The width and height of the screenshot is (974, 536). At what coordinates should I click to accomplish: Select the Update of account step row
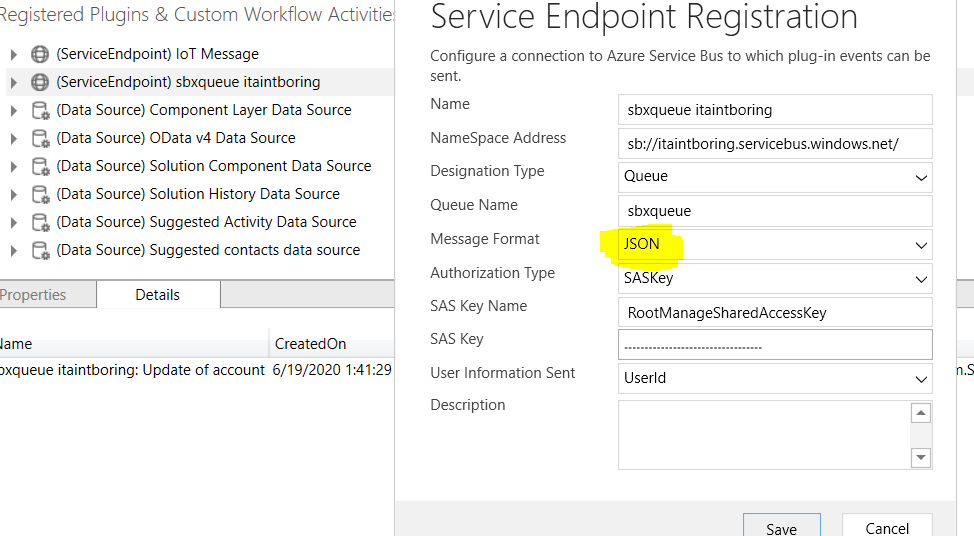pos(197,370)
